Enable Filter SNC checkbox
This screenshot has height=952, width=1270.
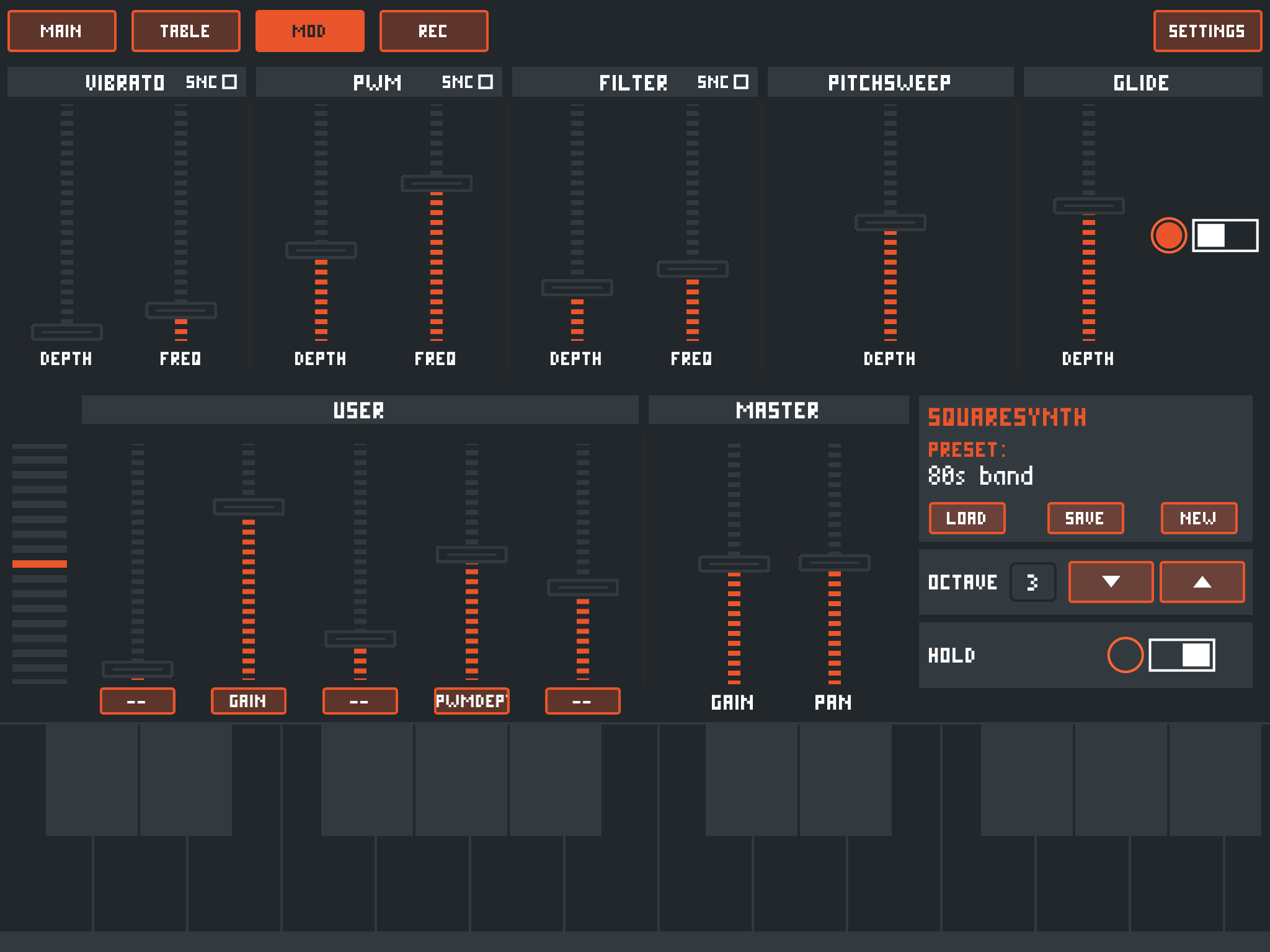[741, 82]
